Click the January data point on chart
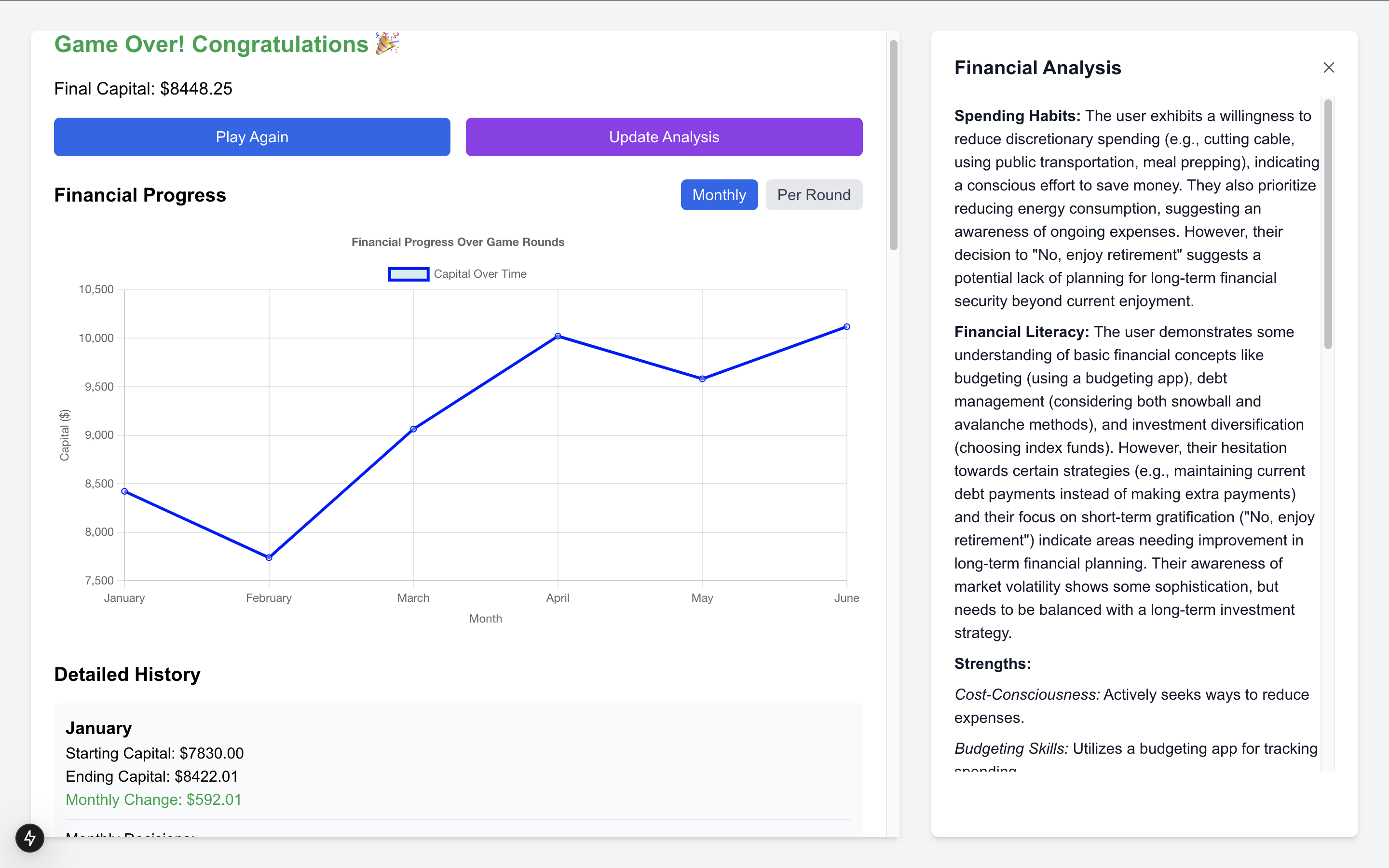This screenshot has width=1389, height=868. (124, 491)
